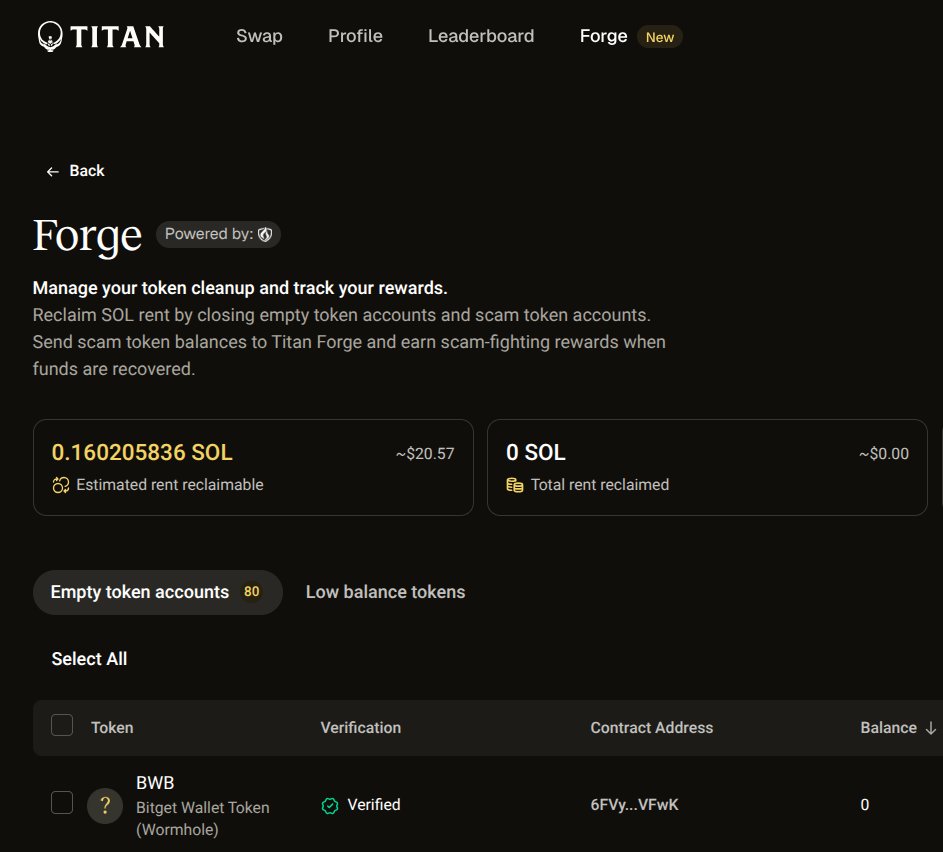Click the Balance sort arrow icon

pos(931,728)
